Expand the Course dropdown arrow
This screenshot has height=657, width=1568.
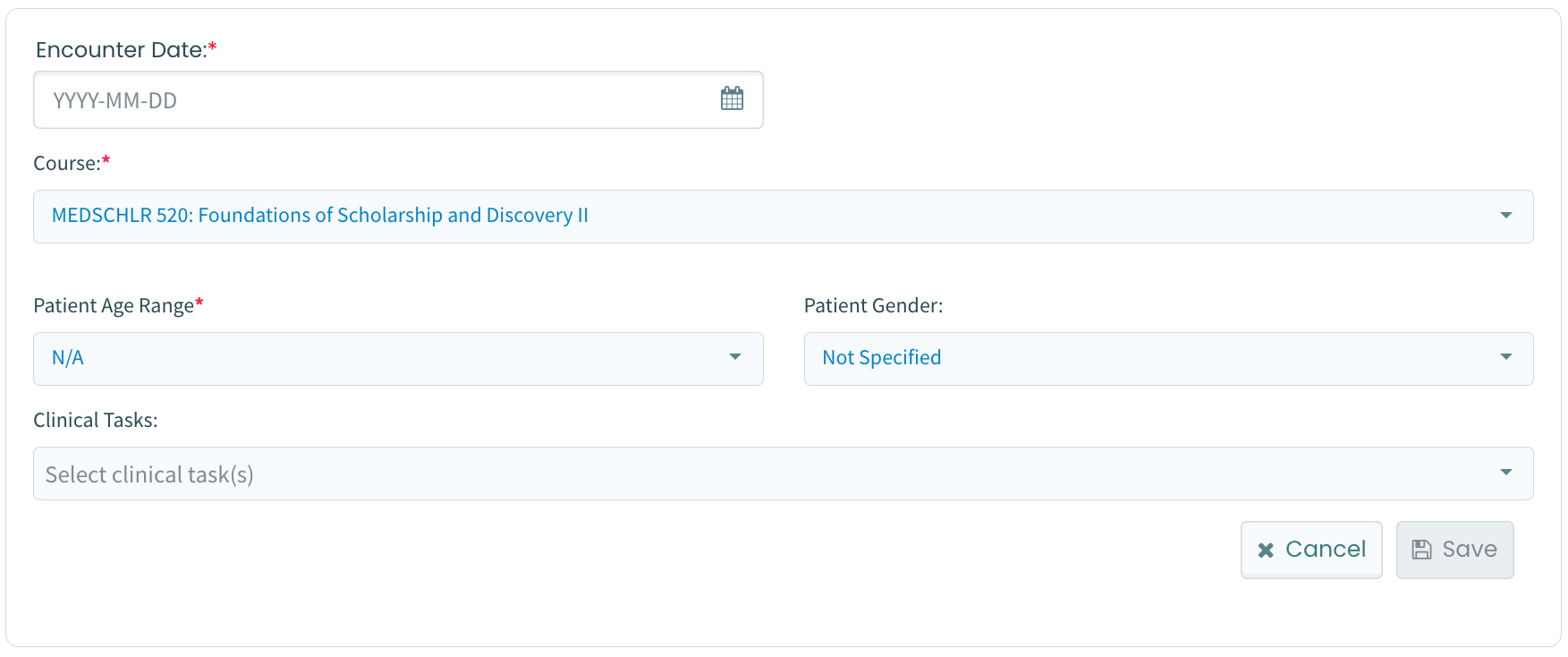click(1505, 216)
